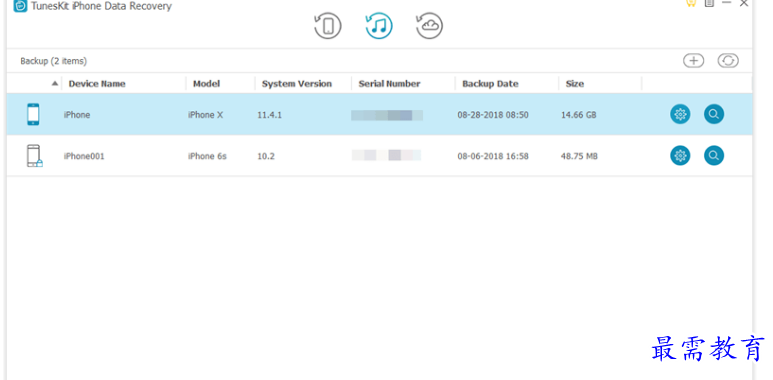Sort by Device Name column
Screen dimensions: 773x380
(x=97, y=84)
